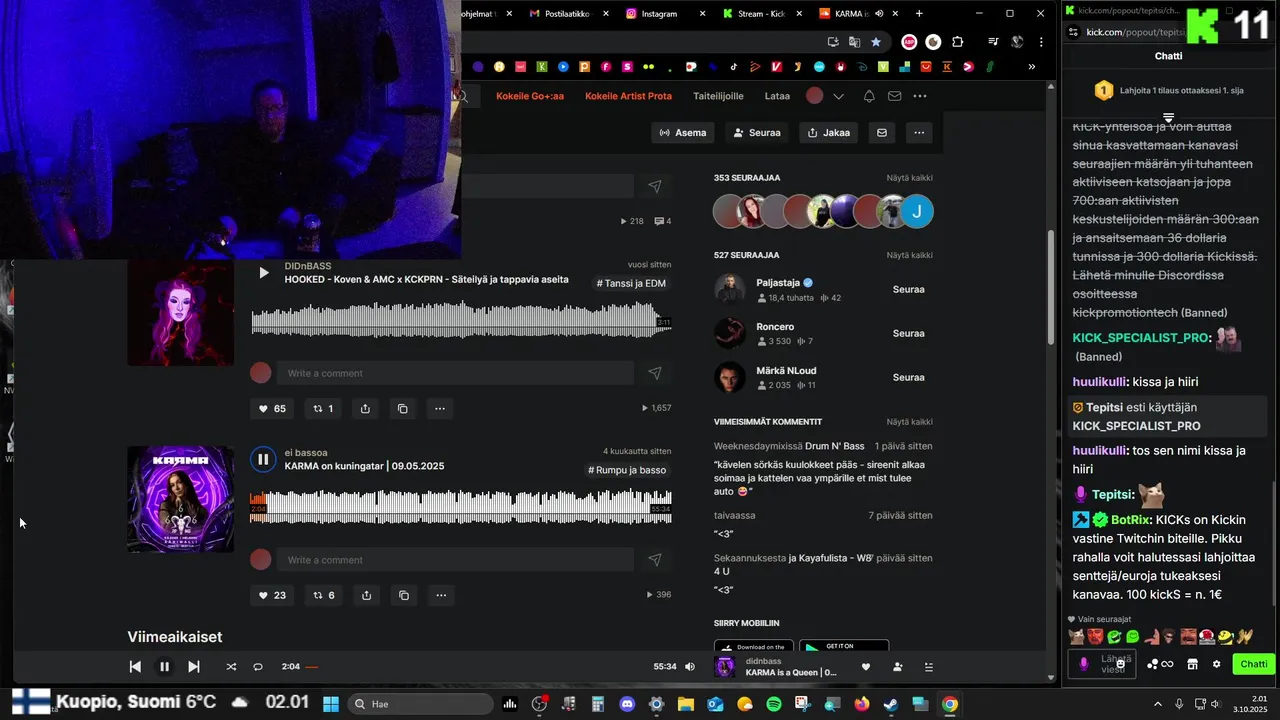Send a message via envelope button
Image resolution: width=1280 pixels, height=720 pixels.
coord(882,132)
